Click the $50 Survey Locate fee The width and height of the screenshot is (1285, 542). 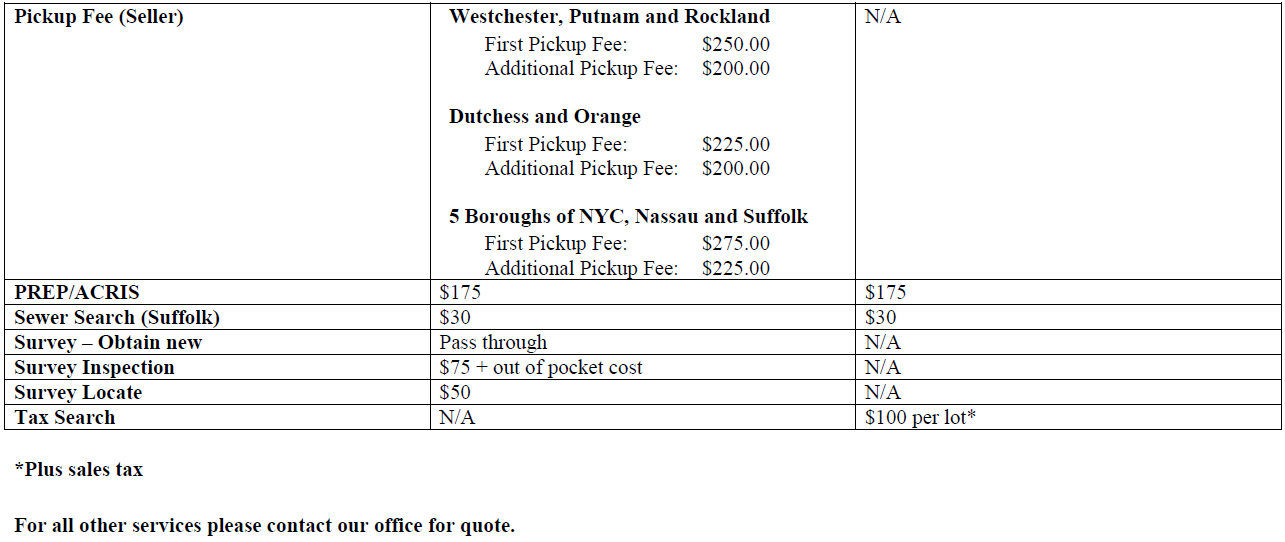pyautogui.click(x=455, y=393)
